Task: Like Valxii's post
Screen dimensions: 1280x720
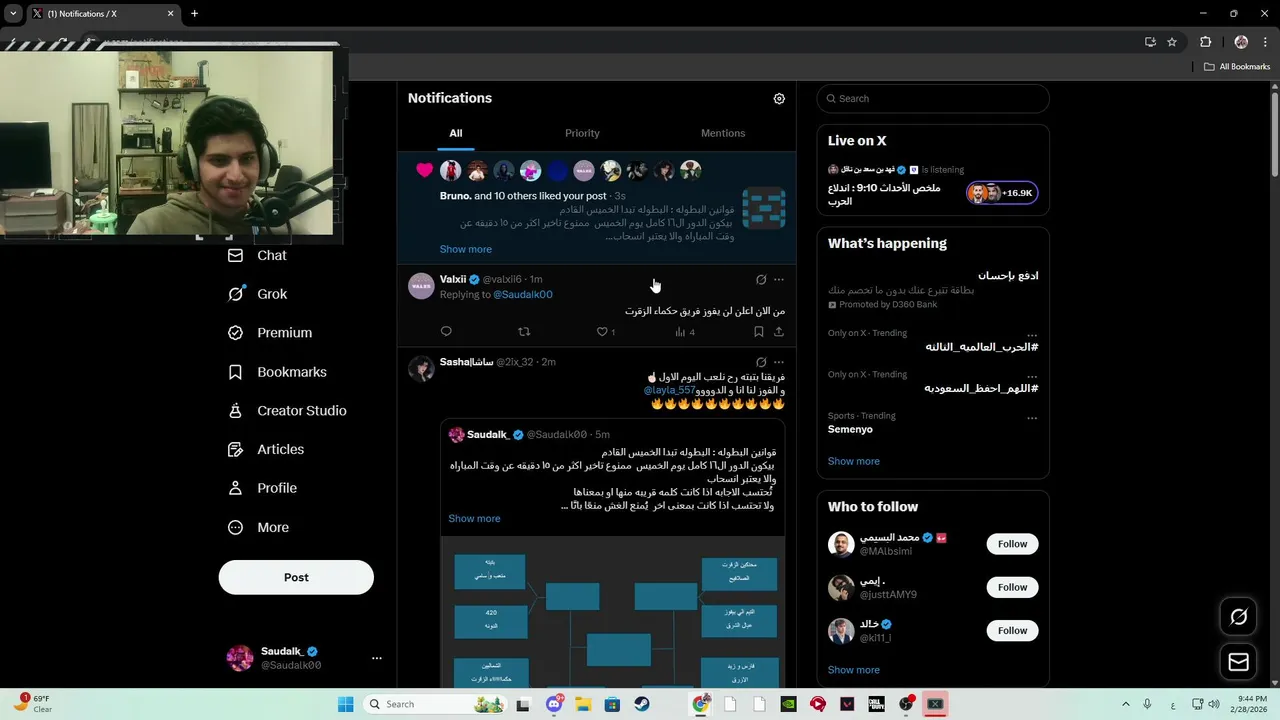Action: click(605, 332)
